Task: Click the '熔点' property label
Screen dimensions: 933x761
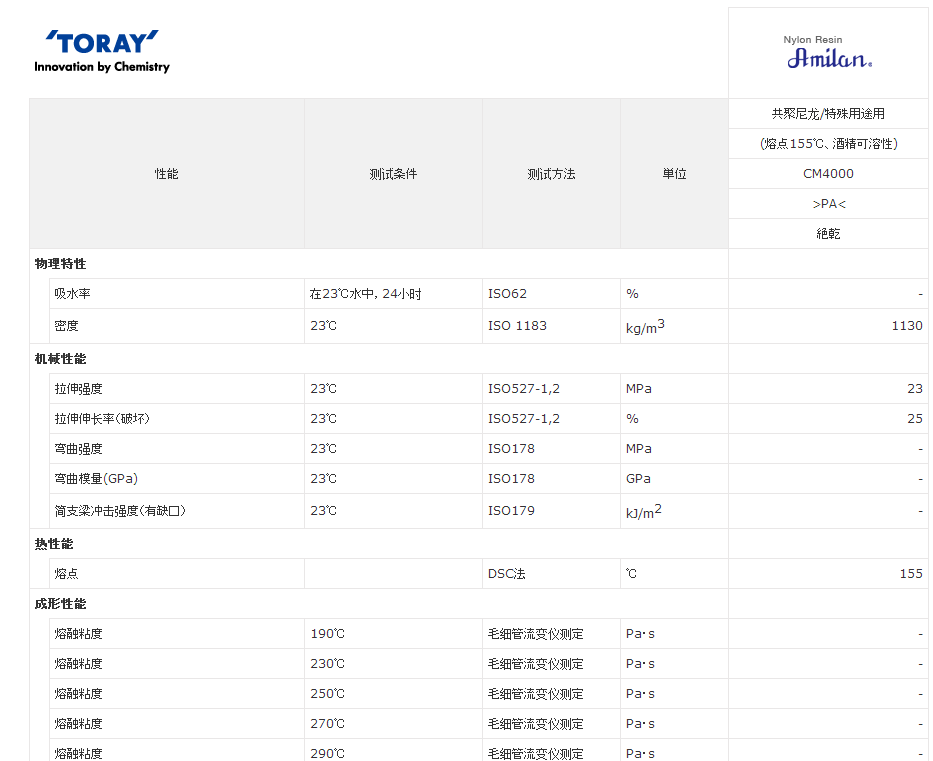Action: tap(66, 574)
